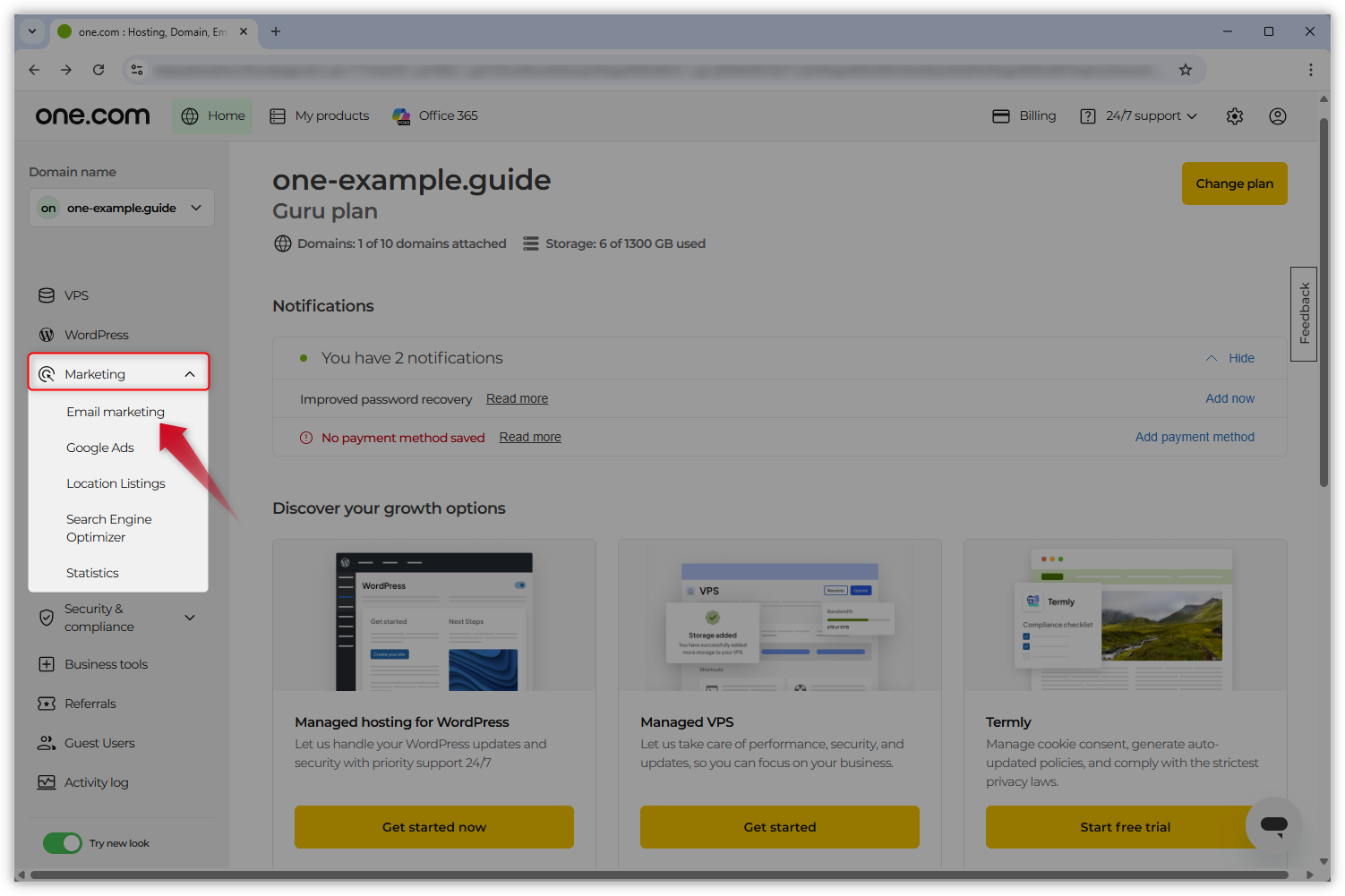Click the Domains globe icon under Guru plan
The image size is (1345, 896).
tap(283, 243)
